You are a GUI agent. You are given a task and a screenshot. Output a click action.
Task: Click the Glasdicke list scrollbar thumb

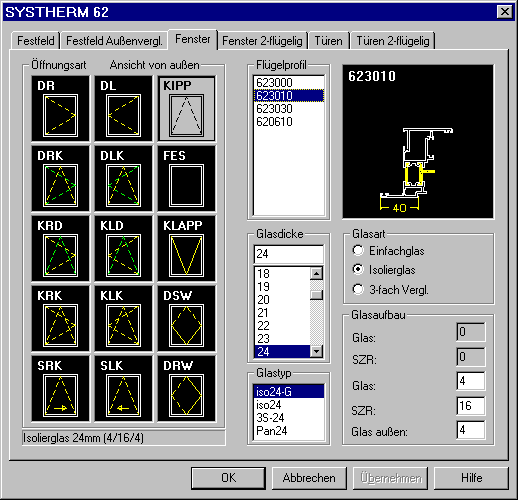coord(316,295)
